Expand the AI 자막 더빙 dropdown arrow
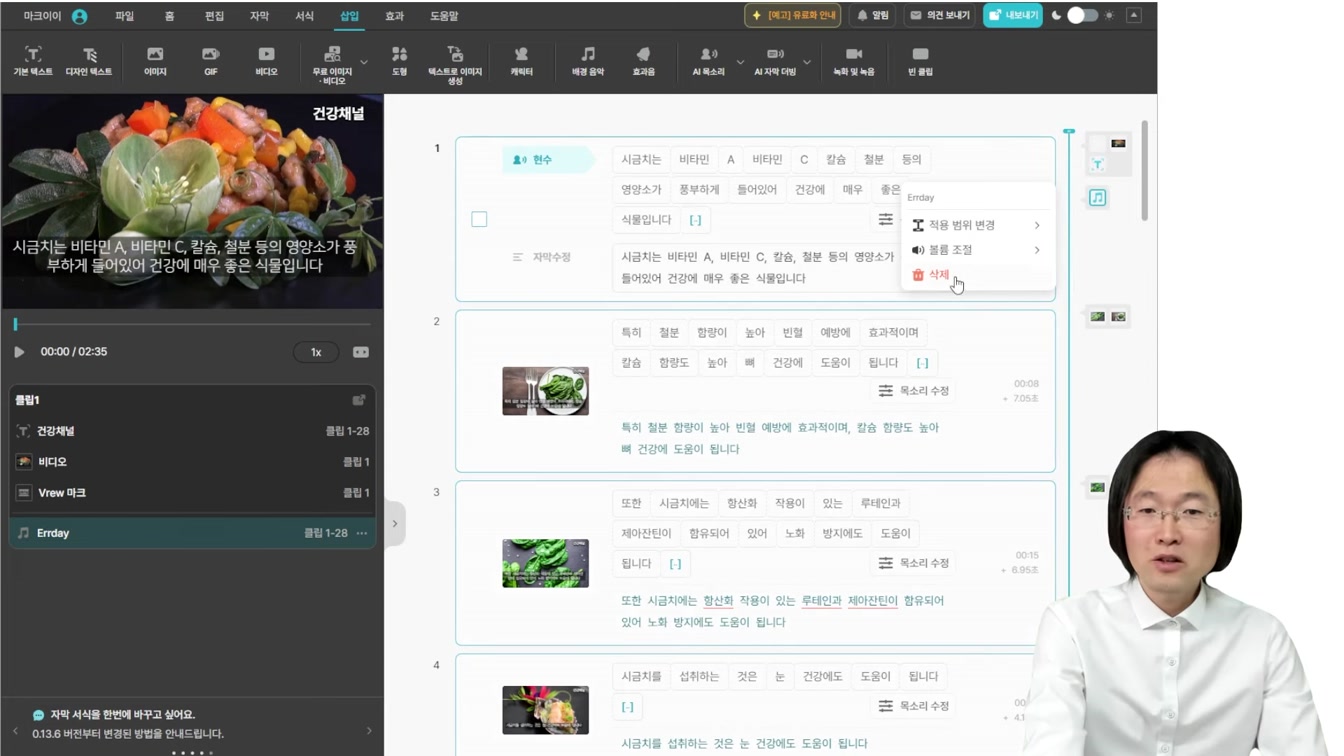The width and height of the screenshot is (1344, 756). point(807,62)
